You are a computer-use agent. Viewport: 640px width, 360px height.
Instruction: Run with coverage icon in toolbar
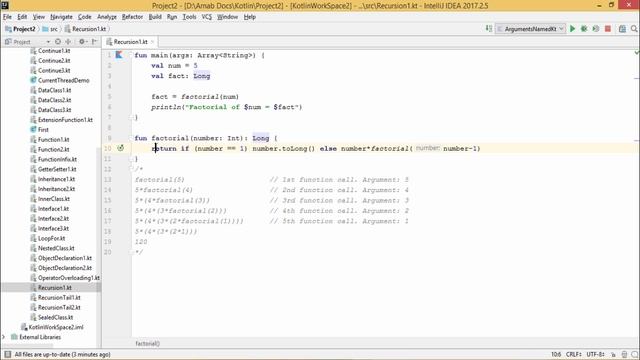pos(596,29)
